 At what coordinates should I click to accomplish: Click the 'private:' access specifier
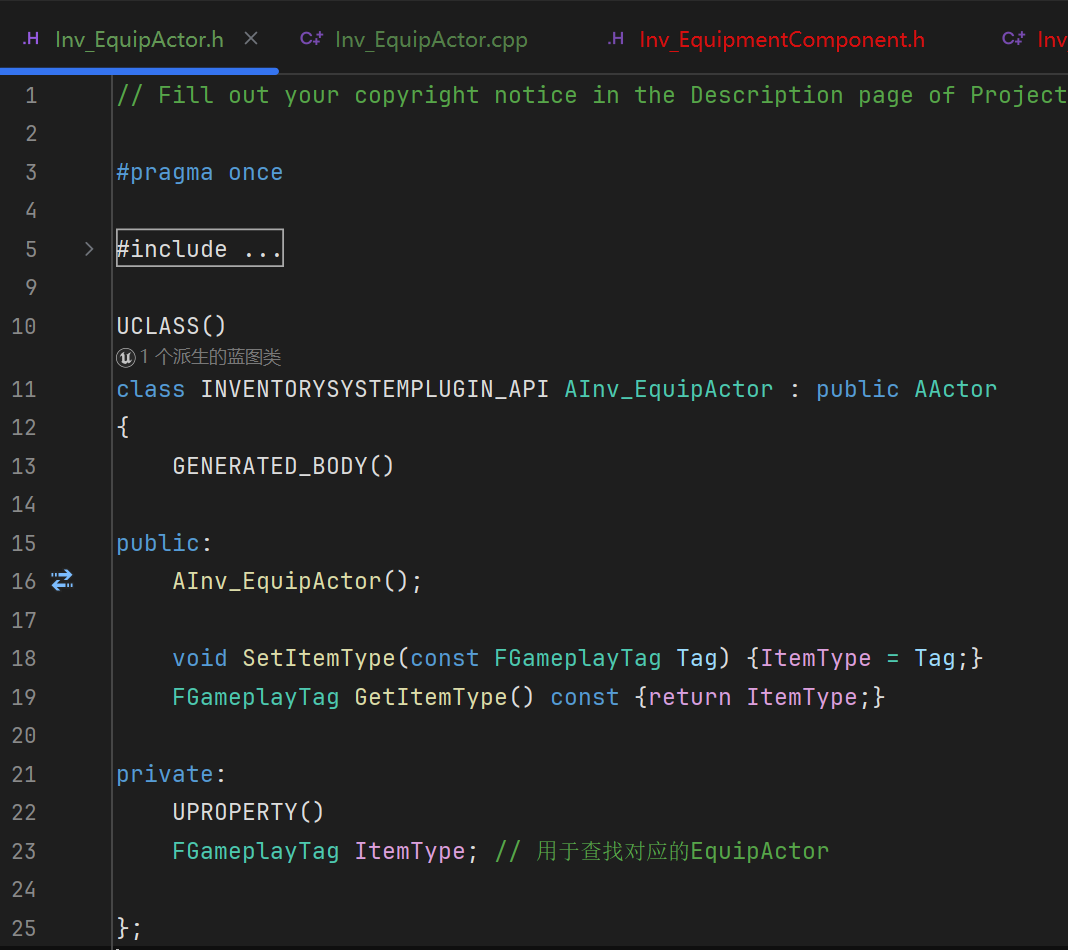tap(171, 774)
